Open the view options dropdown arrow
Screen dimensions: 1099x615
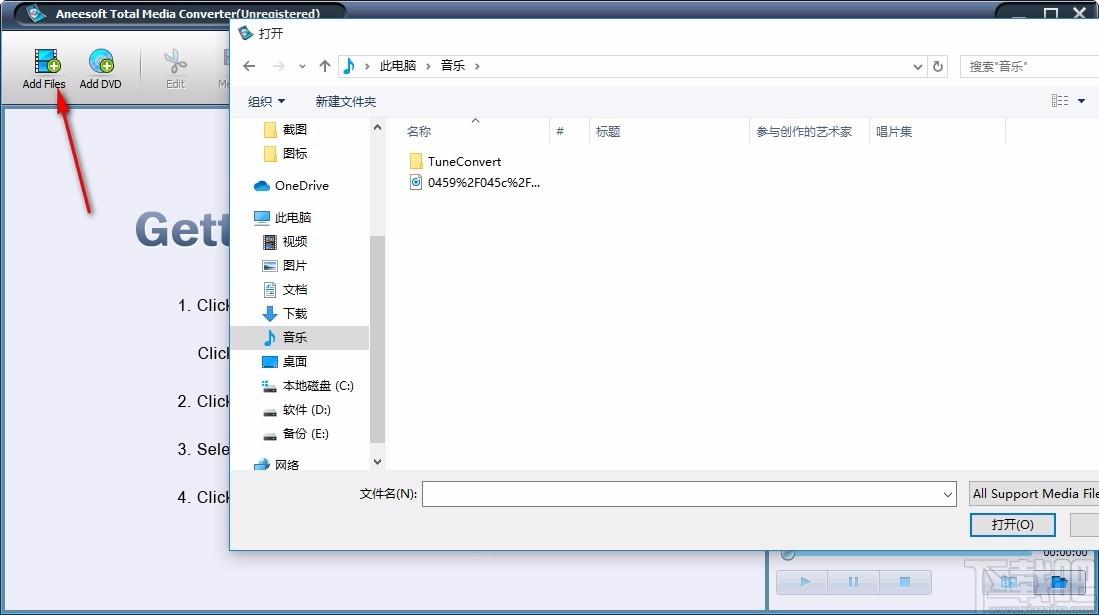click(1081, 101)
